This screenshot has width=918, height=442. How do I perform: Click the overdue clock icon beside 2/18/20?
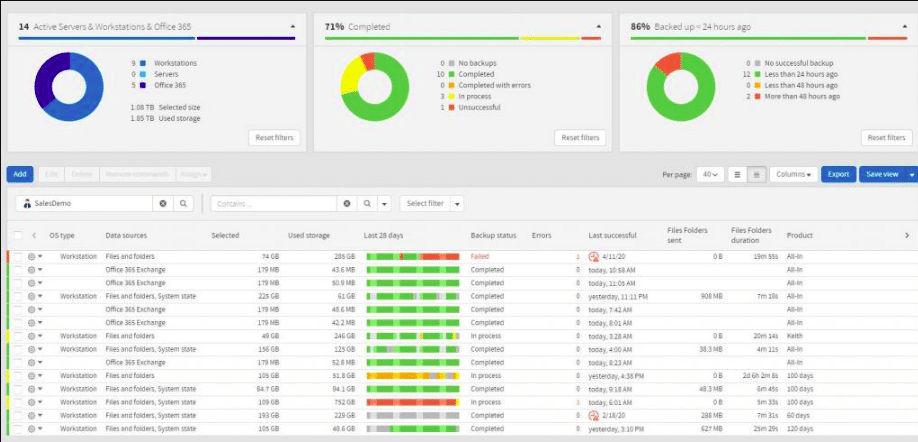point(594,416)
